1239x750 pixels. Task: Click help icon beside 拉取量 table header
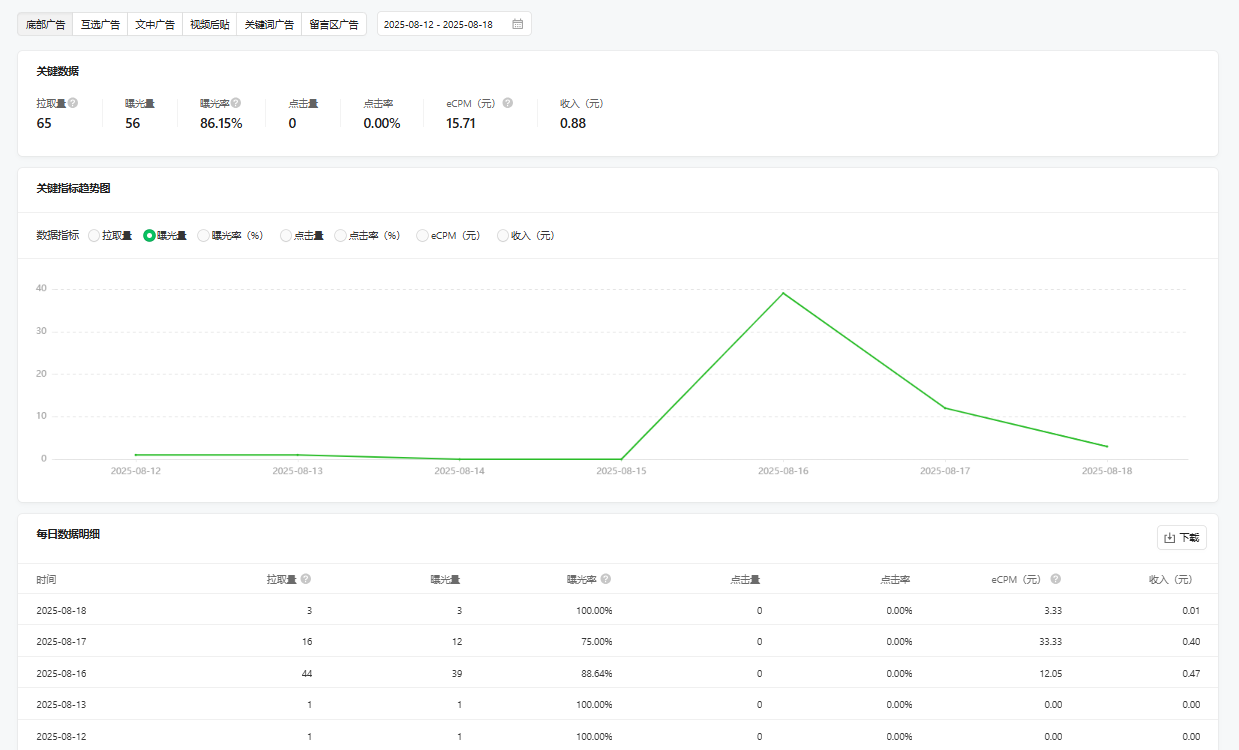[x=306, y=579]
